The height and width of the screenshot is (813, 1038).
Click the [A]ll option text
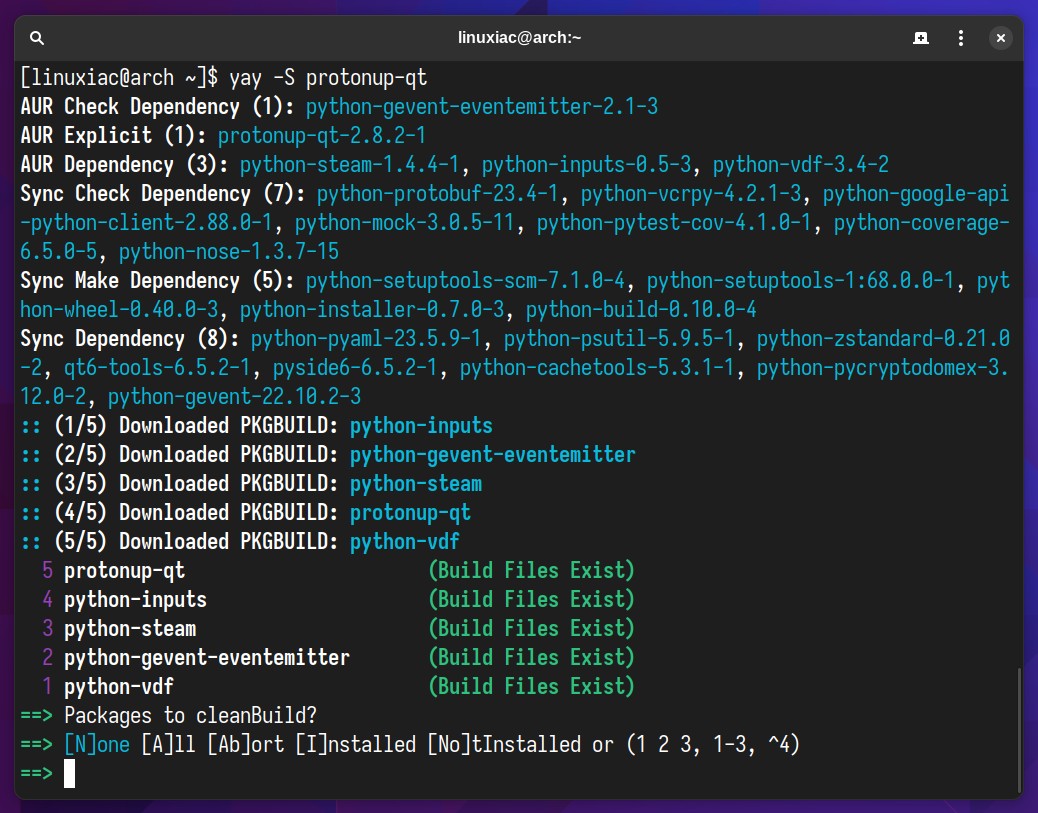coord(168,745)
